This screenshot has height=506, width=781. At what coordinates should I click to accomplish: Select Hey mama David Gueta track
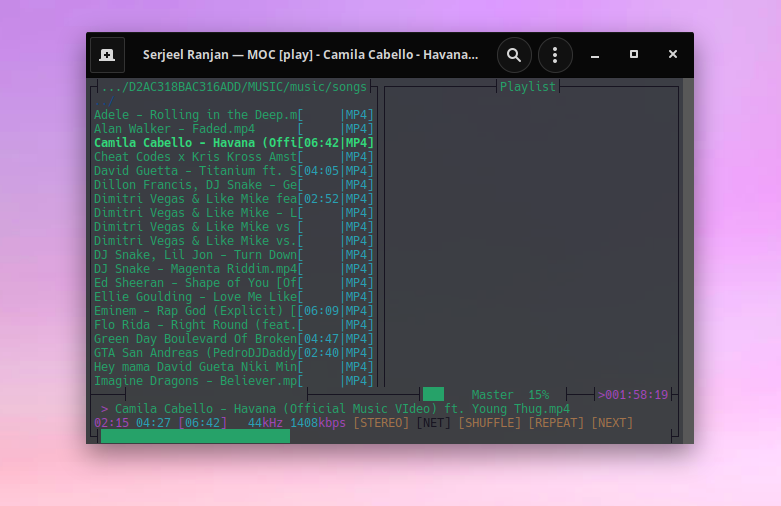pyautogui.click(x=234, y=366)
